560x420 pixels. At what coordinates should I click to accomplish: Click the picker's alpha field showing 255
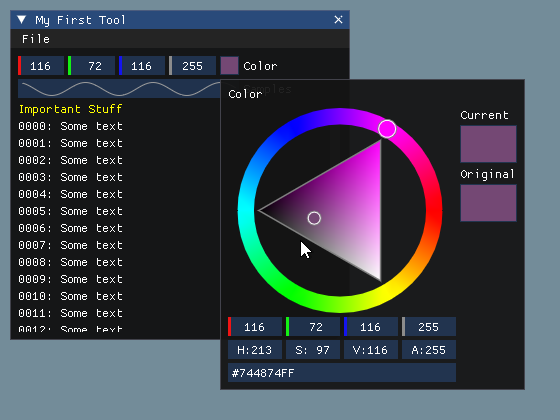tap(429, 327)
